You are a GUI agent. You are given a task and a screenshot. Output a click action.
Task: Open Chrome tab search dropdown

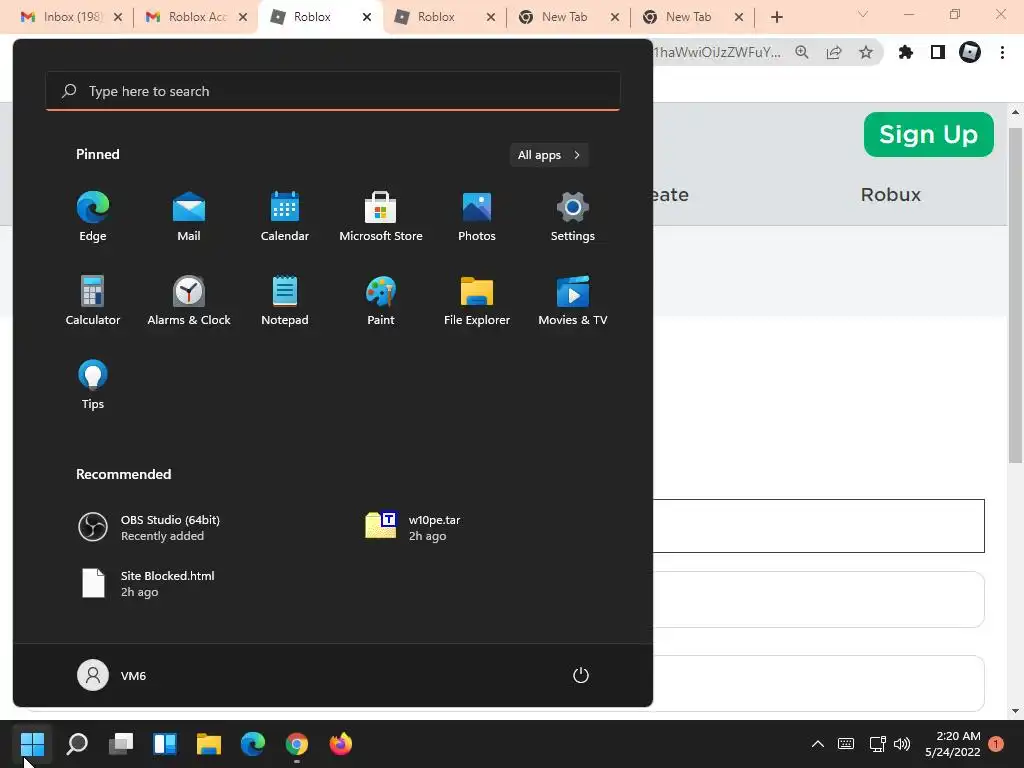tap(863, 14)
